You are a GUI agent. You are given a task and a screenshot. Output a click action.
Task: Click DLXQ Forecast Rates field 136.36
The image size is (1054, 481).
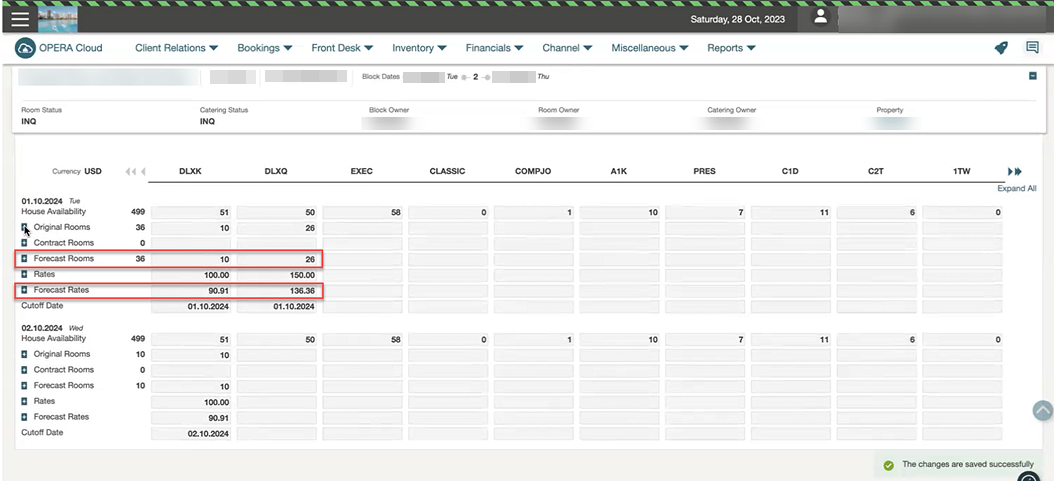[276, 292]
